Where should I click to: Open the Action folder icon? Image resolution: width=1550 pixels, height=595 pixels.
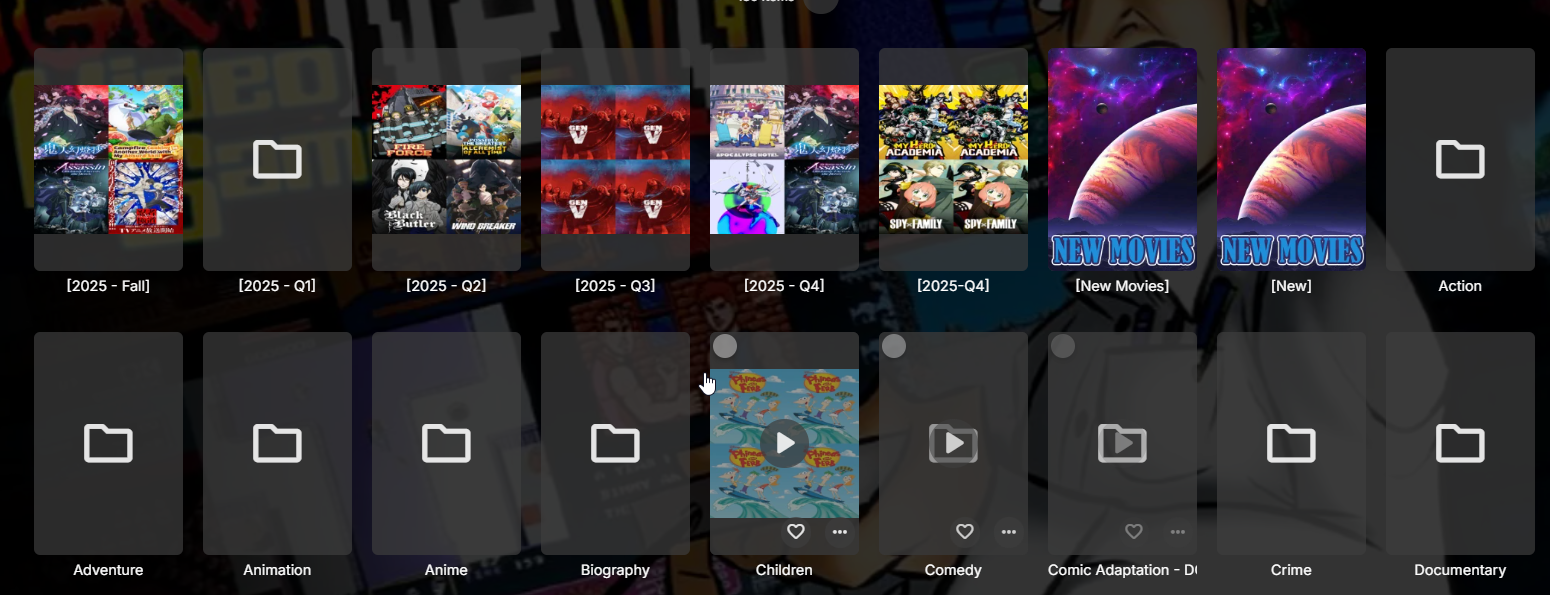pos(1460,159)
